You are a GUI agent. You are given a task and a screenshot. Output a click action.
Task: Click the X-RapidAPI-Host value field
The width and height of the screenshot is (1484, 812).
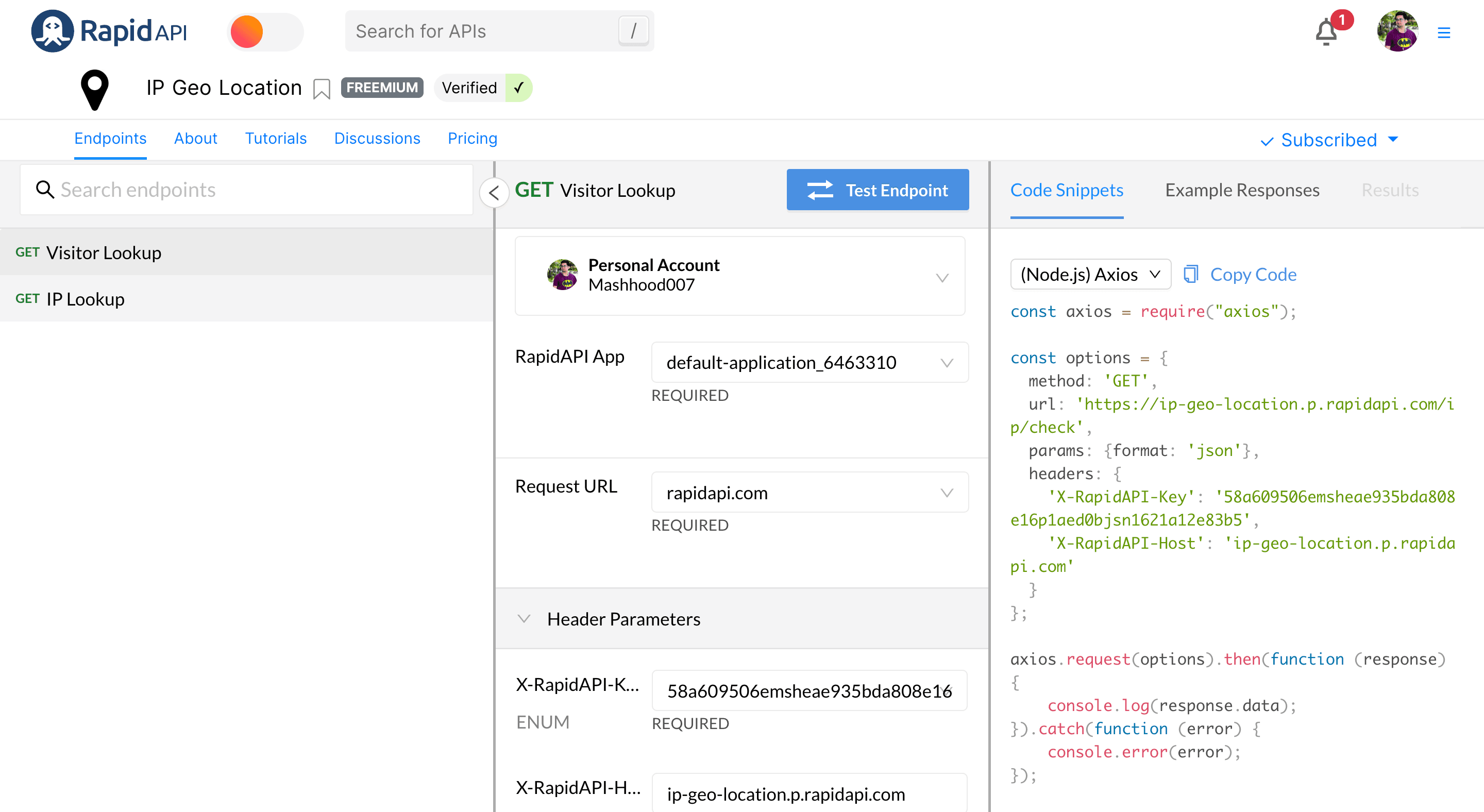click(x=809, y=793)
